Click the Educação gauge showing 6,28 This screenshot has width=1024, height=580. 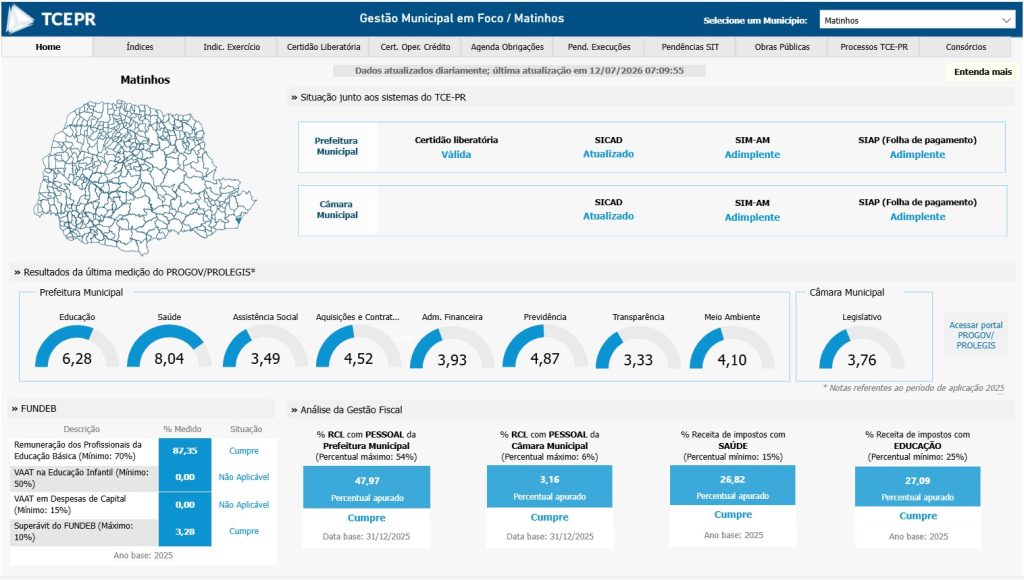click(77, 346)
